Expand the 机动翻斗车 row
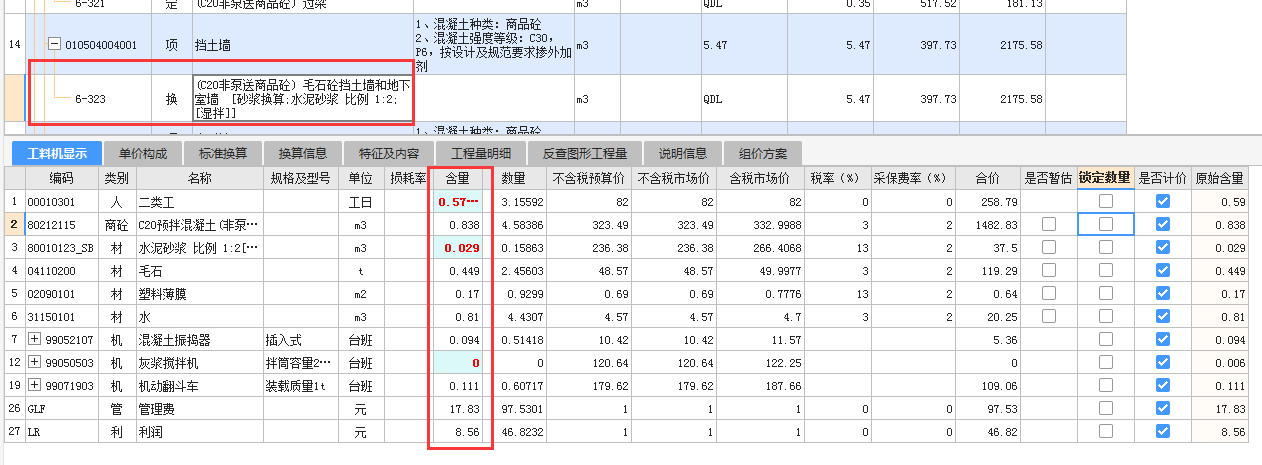 point(34,385)
